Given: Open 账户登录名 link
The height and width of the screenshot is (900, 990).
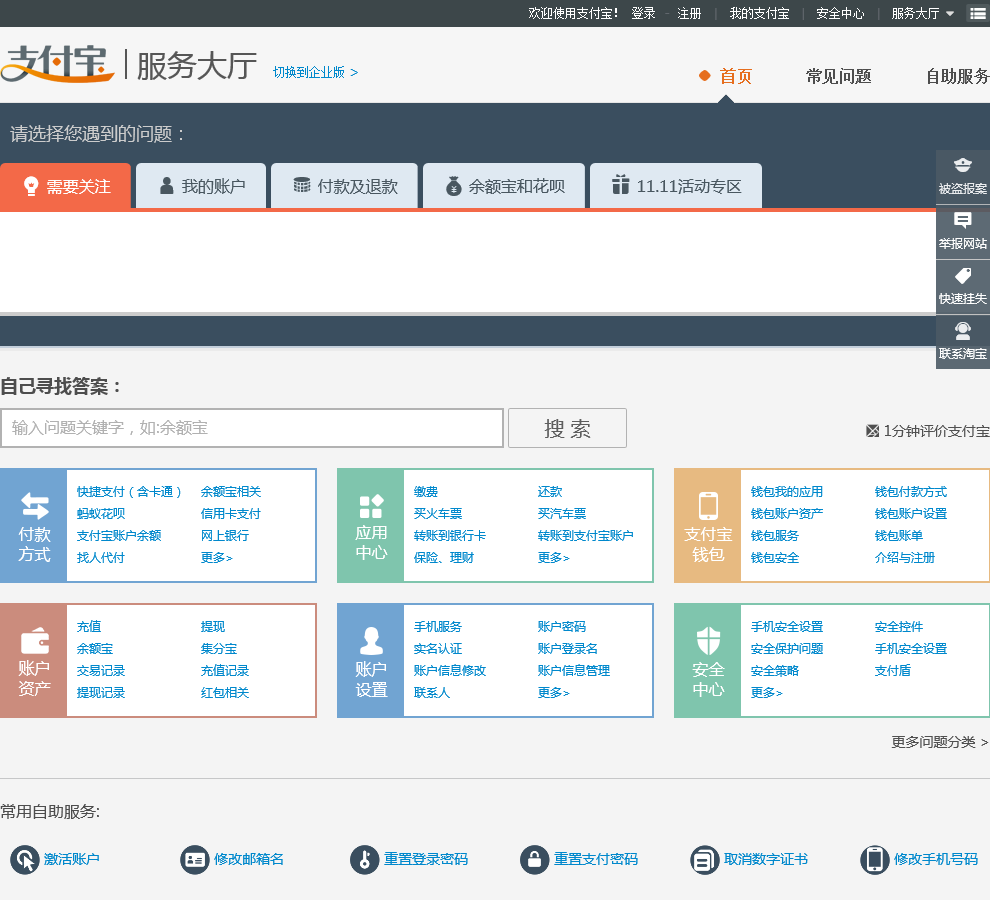Looking at the screenshot, I should [x=568, y=649].
